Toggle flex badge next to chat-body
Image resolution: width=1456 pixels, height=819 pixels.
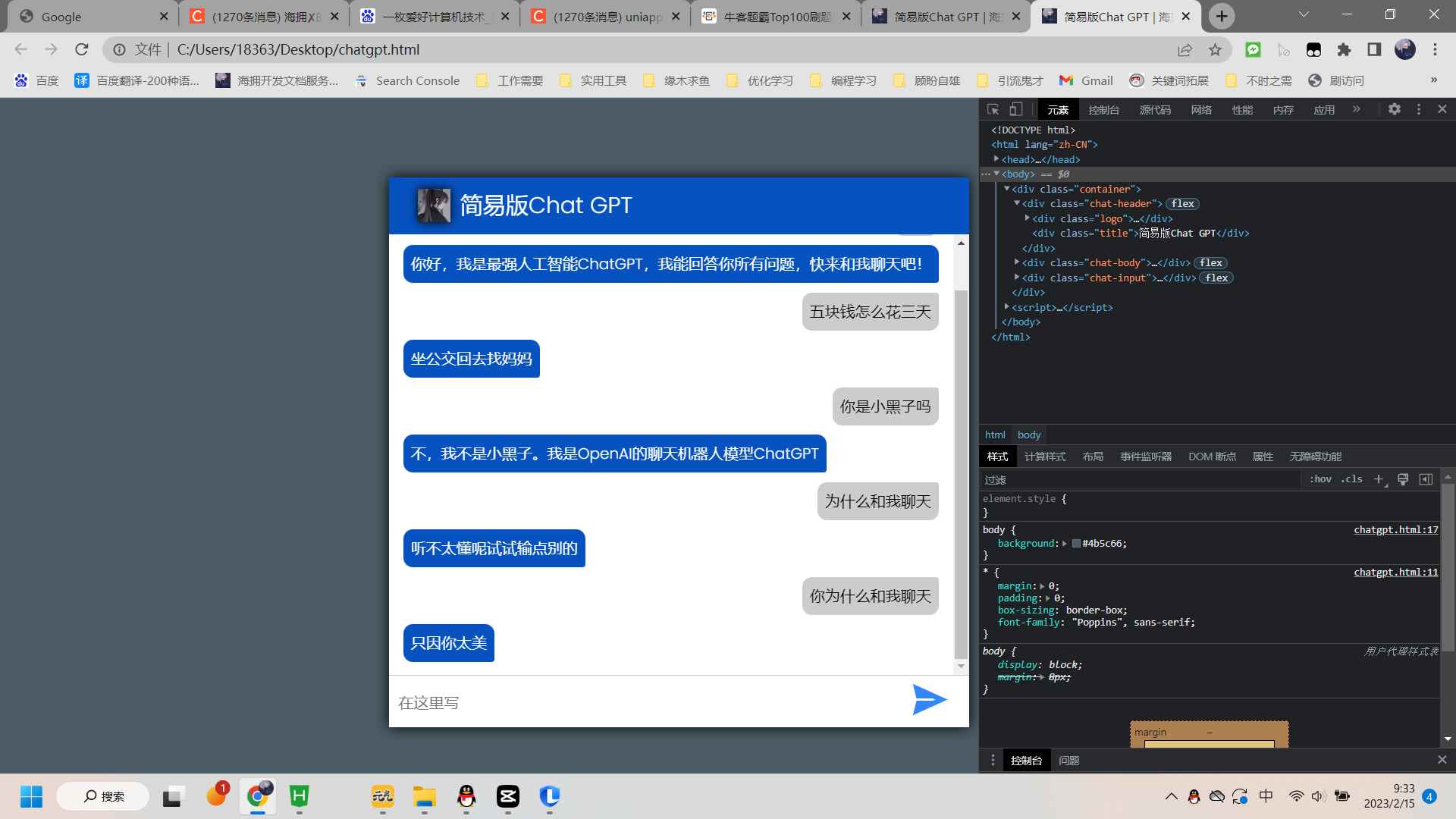[1210, 263]
